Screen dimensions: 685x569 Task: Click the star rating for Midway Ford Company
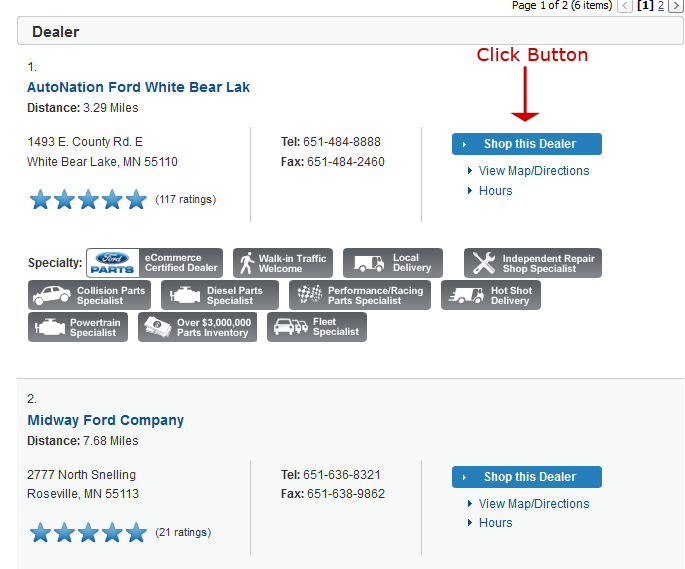click(x=88, y=532)
